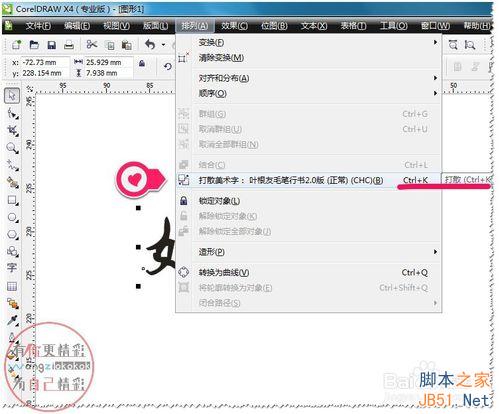The height and width of the screenshot is (414, 500).
Task: Open the 视图(V) menu
Action: (x=116, y=26)
